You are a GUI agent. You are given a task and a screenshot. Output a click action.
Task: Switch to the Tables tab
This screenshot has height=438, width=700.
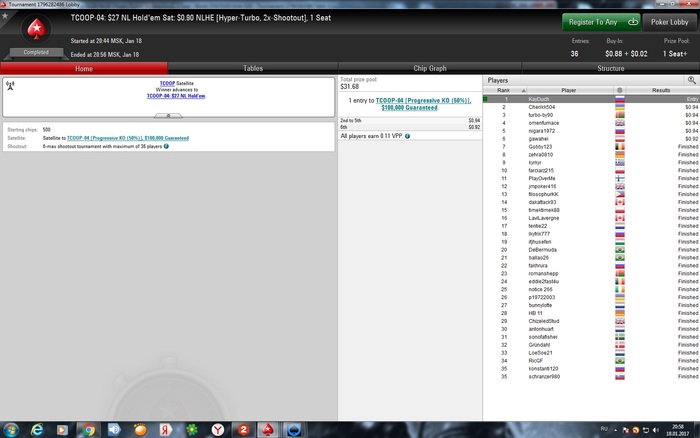(253, 68)
